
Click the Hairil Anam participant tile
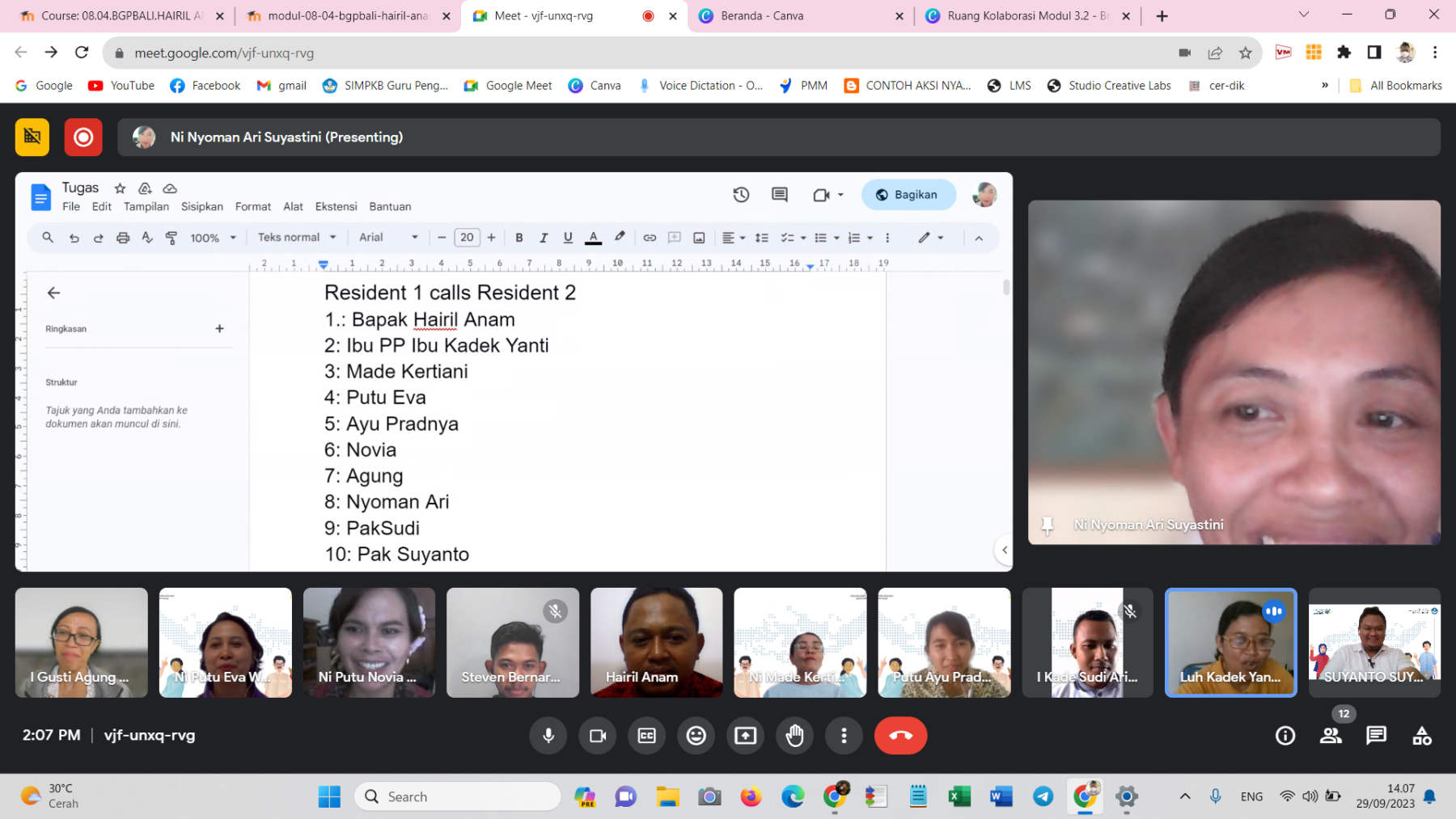pyautogui.click(x=656, y=642)
